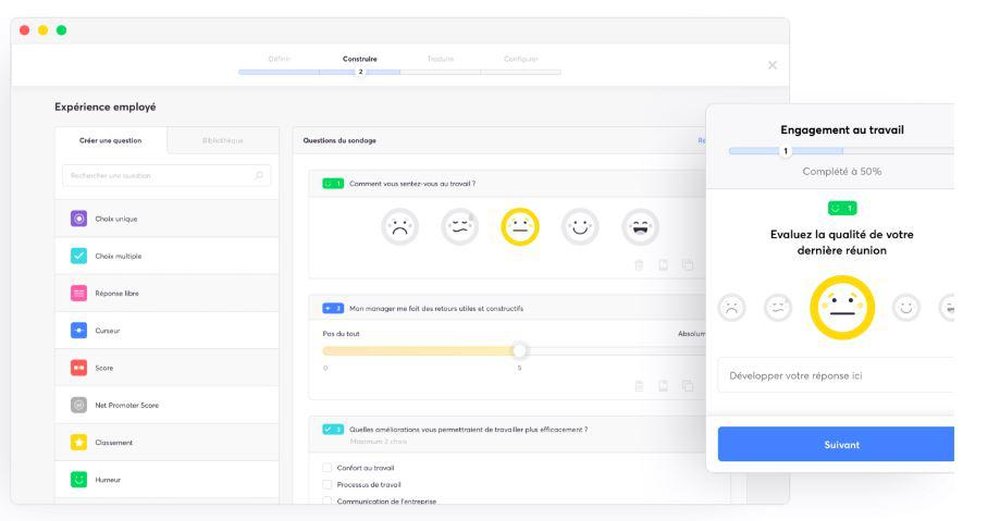Click the bookmark icon on question 2 card
This screenshot has height=521, width=1000.
[663, 386]
